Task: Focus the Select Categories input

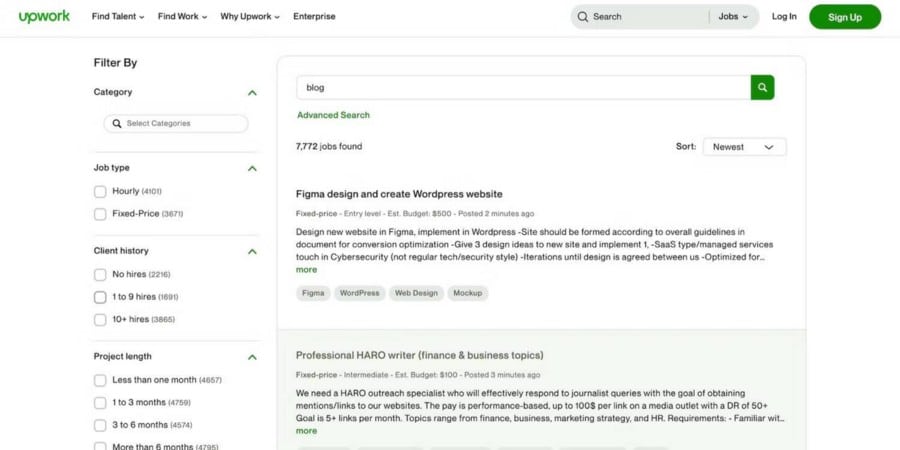Action: pyautogui.click(x=176, y=123)
